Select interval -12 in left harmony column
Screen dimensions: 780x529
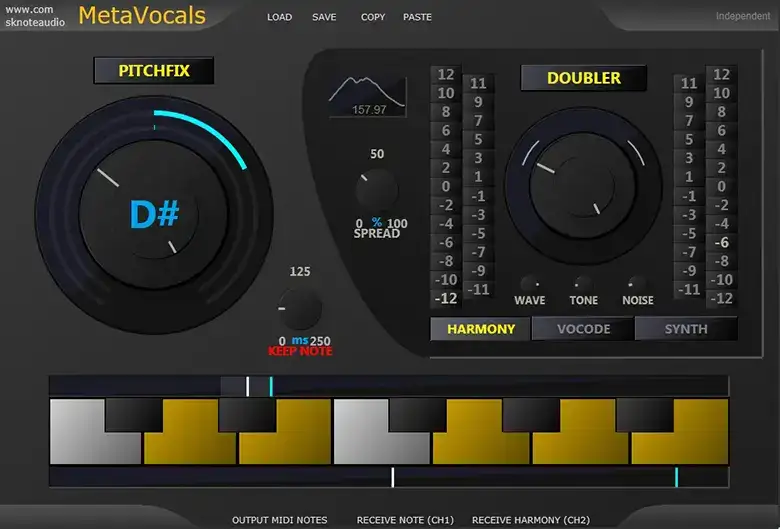coord(446,298)
